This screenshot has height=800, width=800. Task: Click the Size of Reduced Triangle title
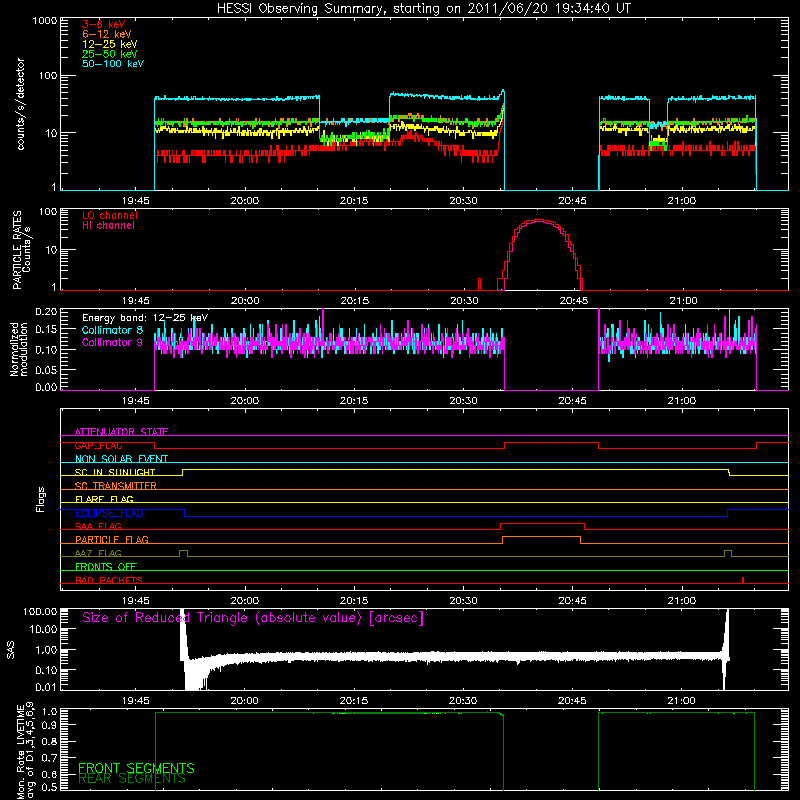click(253, 618)
